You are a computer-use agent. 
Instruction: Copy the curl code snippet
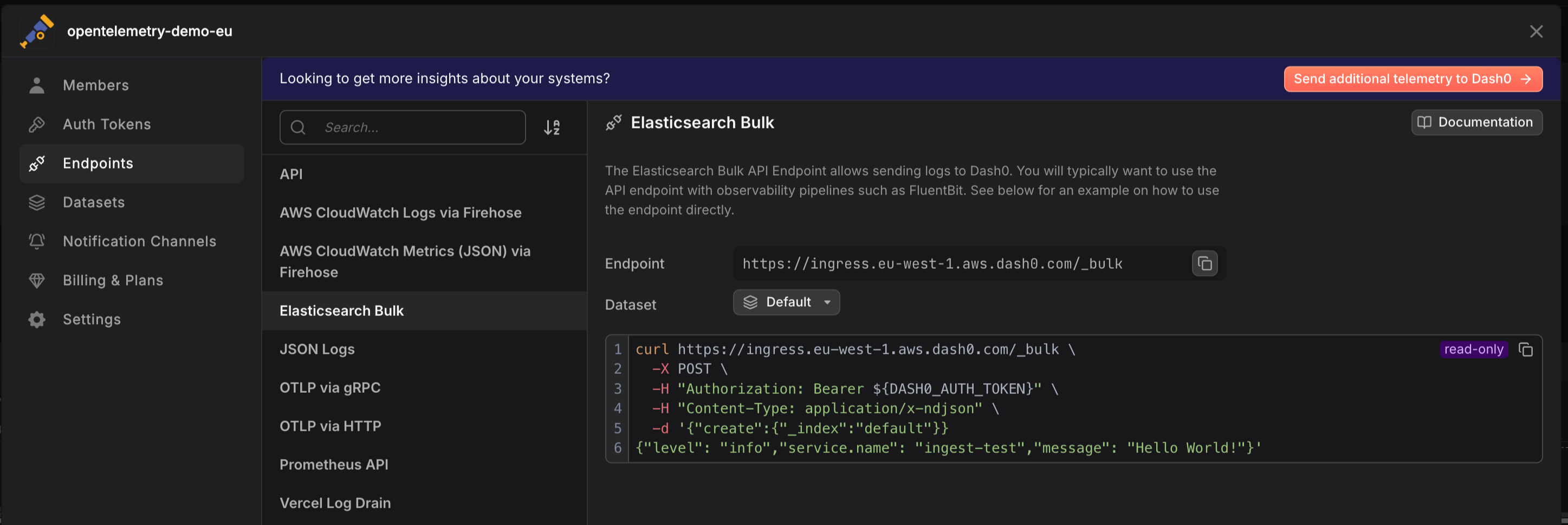[x=1525, y=349]
